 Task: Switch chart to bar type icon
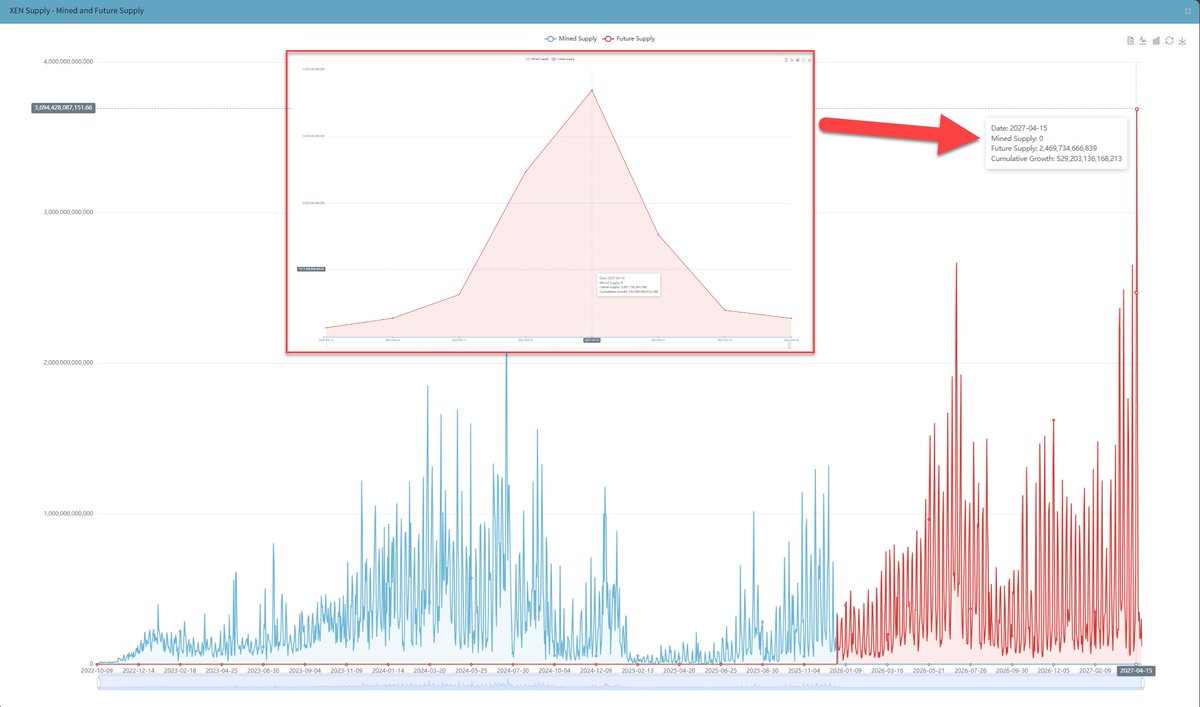[1155, 41]
